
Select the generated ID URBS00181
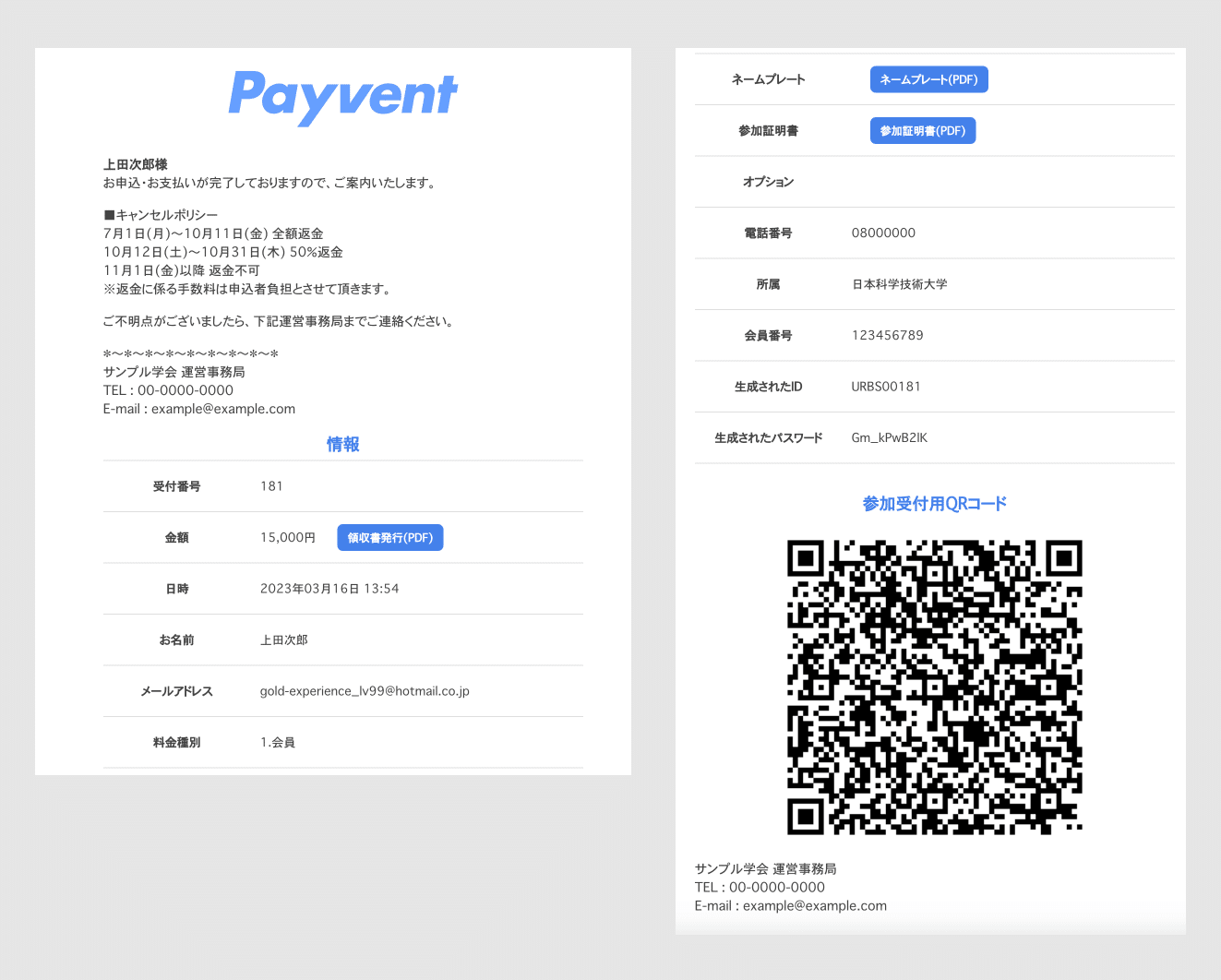coord(886,387)
